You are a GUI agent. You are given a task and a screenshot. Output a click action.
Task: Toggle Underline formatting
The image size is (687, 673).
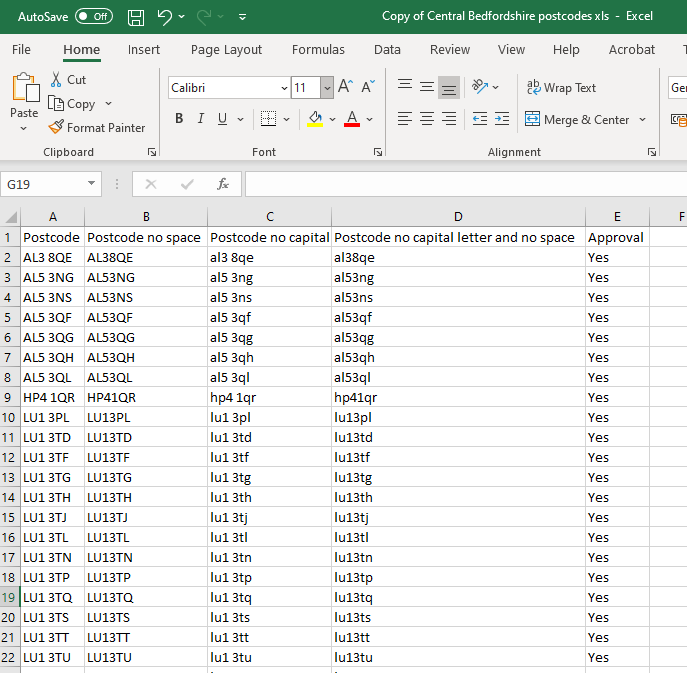pos(222,119)
